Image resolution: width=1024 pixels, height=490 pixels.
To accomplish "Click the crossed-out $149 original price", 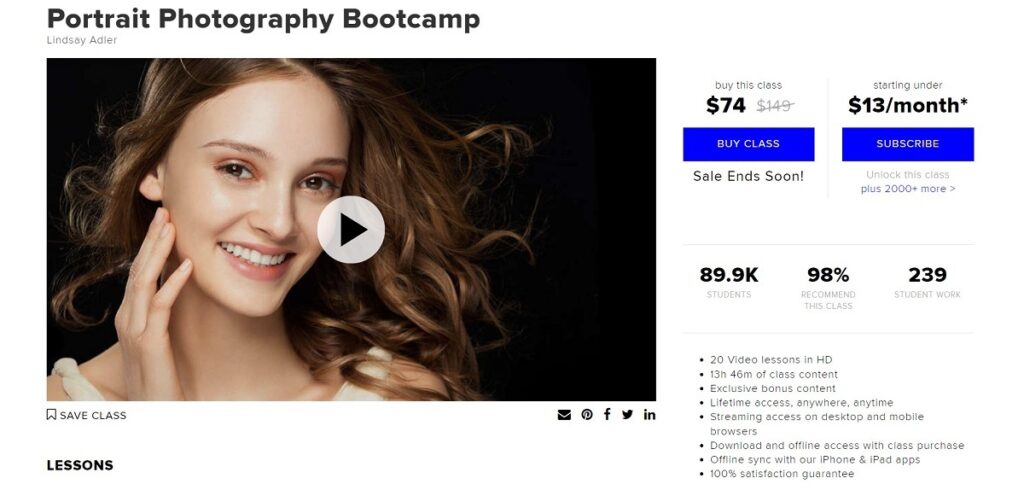I will pos(775,105).
